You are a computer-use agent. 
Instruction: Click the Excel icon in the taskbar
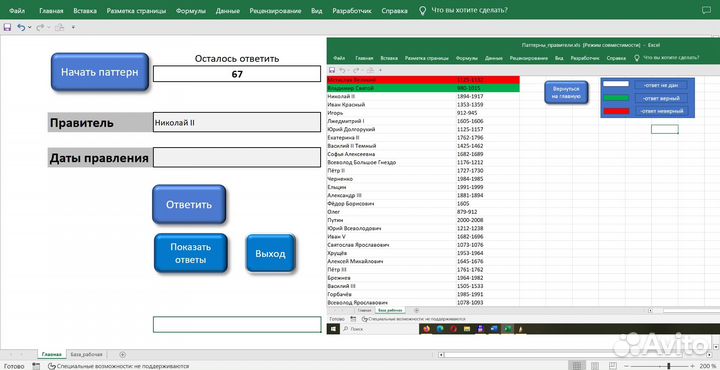[508, 329]
